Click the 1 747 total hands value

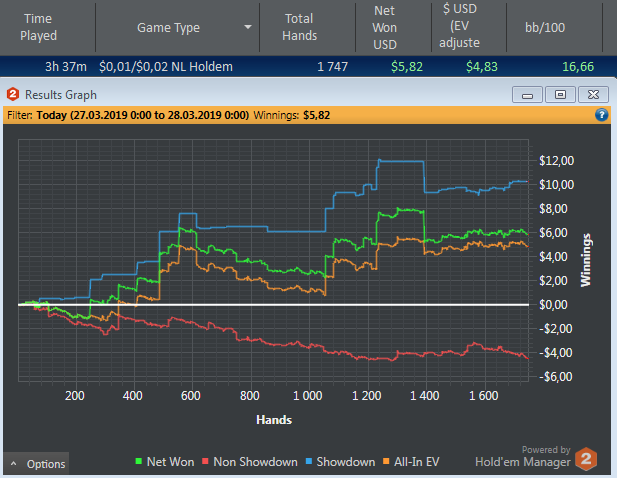click(x=333, y=66)
